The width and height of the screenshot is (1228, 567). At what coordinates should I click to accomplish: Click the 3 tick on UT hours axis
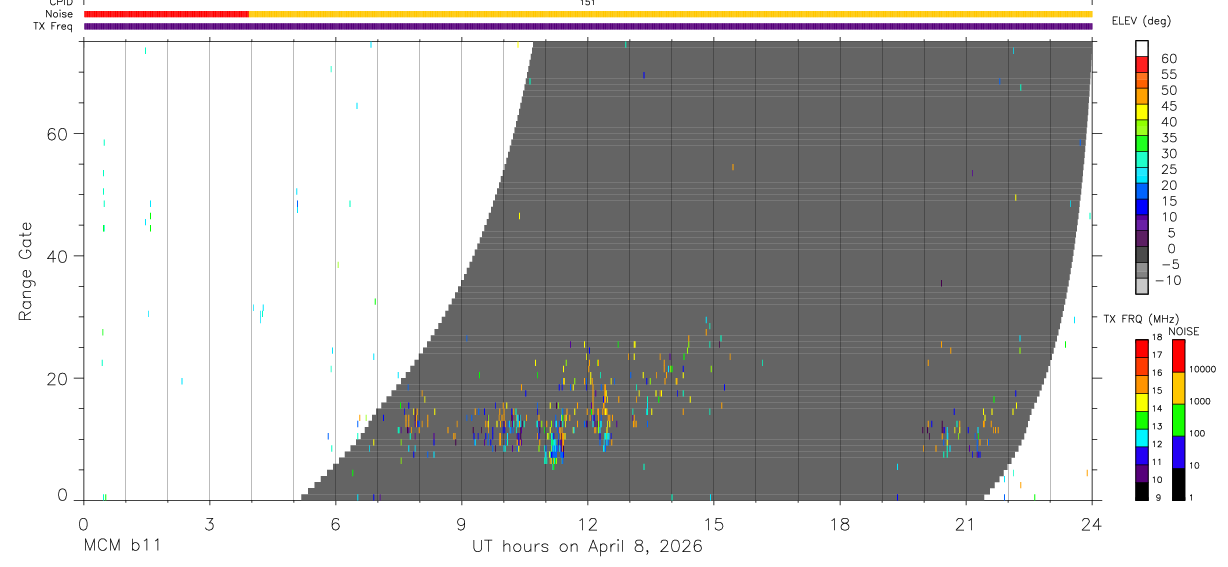[x=210, y=524]
